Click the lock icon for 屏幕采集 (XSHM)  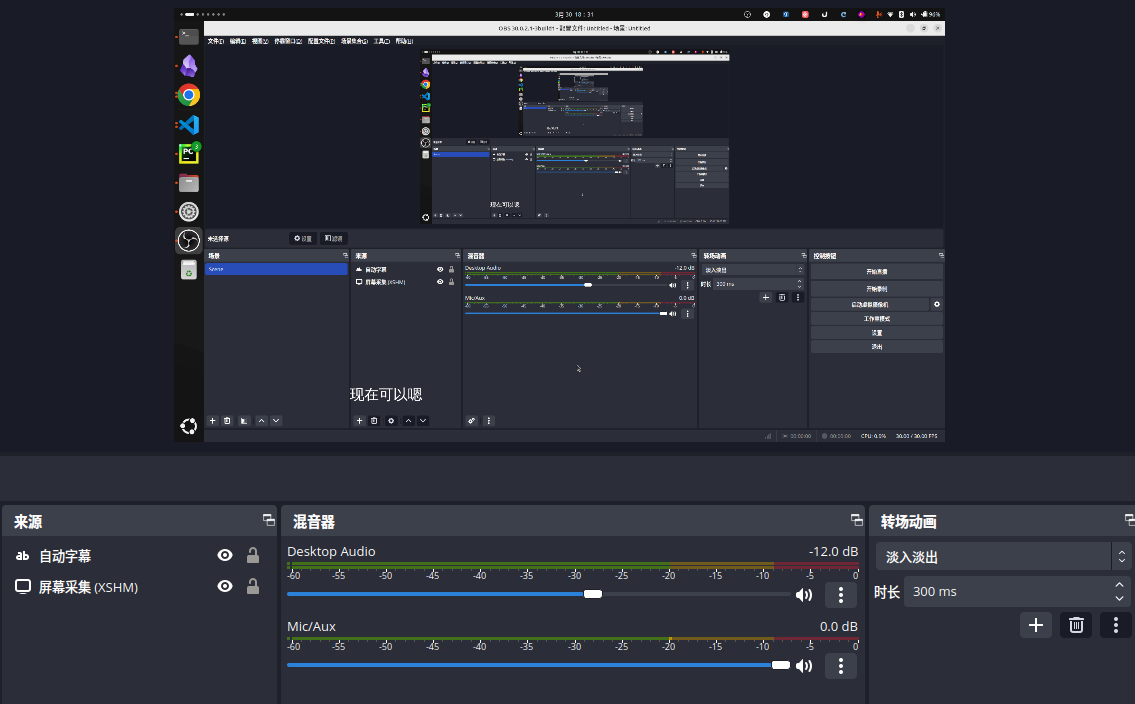[253, 587]
